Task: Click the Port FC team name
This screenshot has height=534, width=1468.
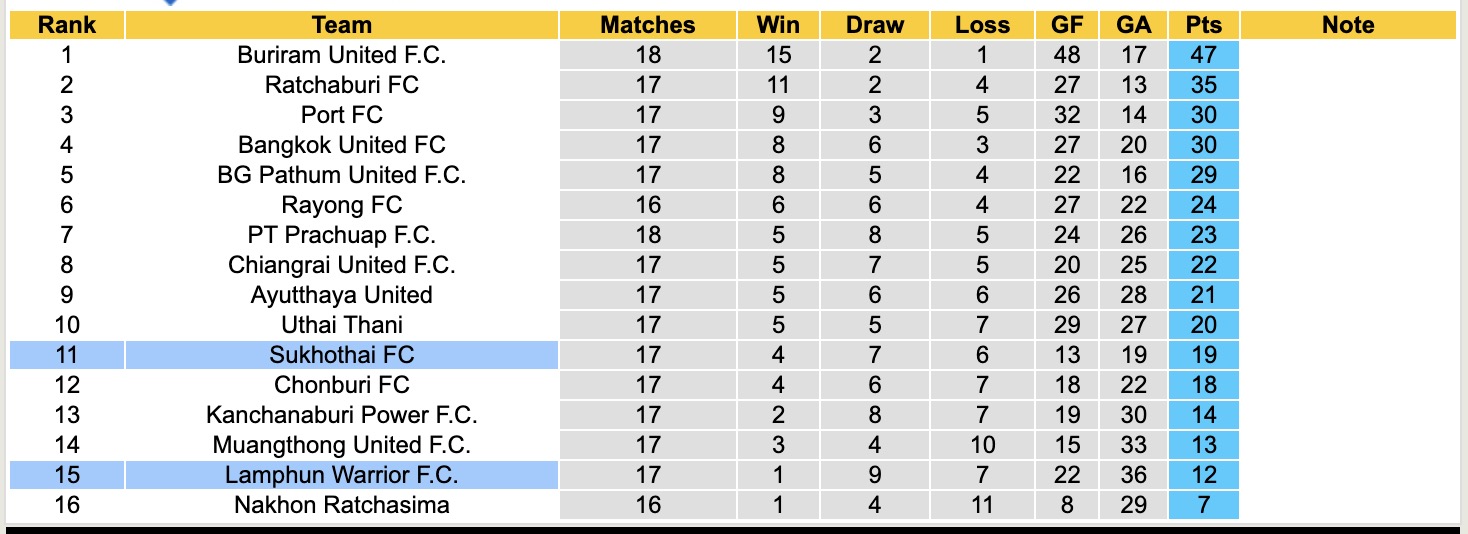Action: [x=341, y=115]
